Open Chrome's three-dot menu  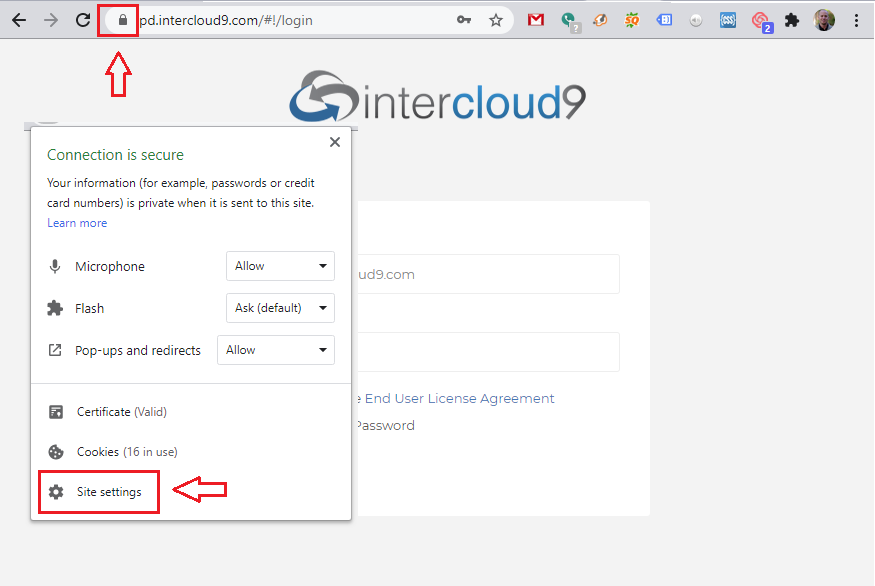(856, 21)
